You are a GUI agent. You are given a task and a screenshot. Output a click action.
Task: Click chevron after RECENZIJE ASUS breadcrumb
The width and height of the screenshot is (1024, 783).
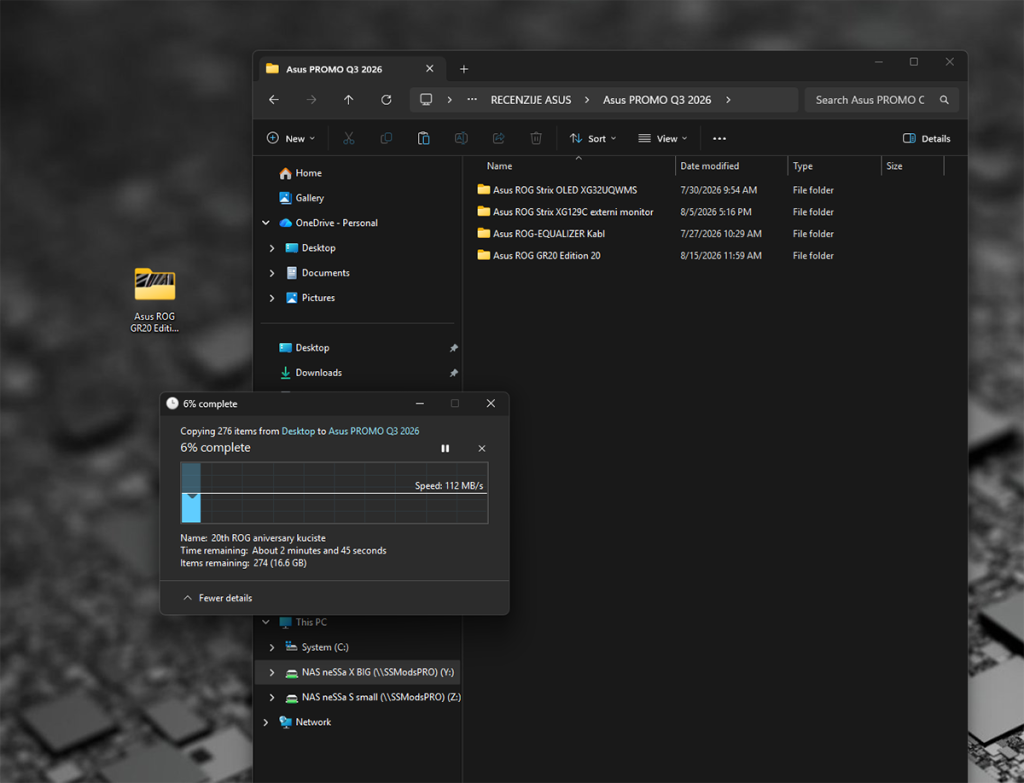[587, 100]
